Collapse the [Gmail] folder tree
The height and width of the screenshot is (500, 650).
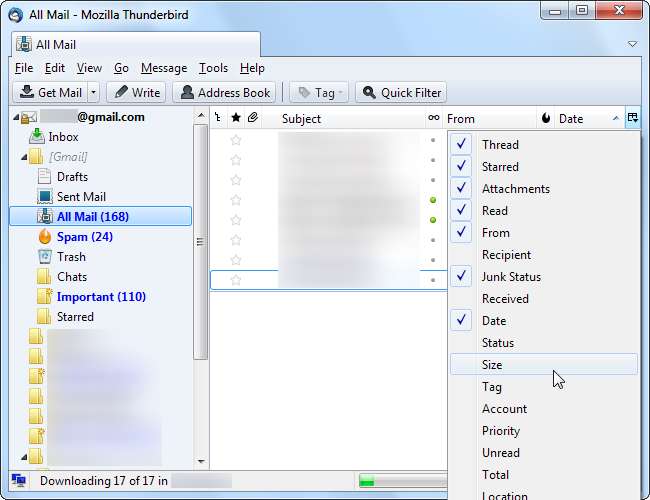coord(24,157)
